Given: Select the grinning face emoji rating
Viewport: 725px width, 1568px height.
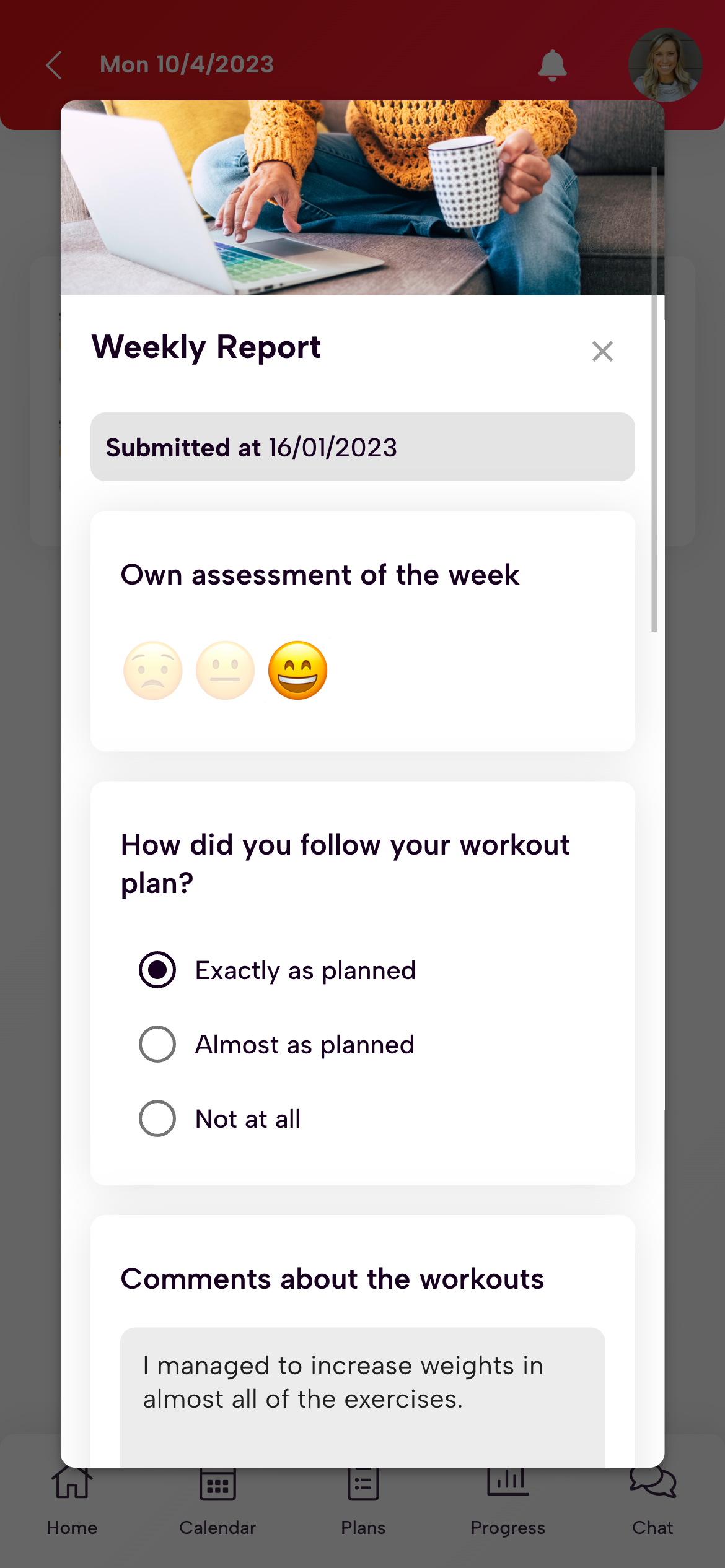Looking at the screenshot, I should [x=298, y=670].
